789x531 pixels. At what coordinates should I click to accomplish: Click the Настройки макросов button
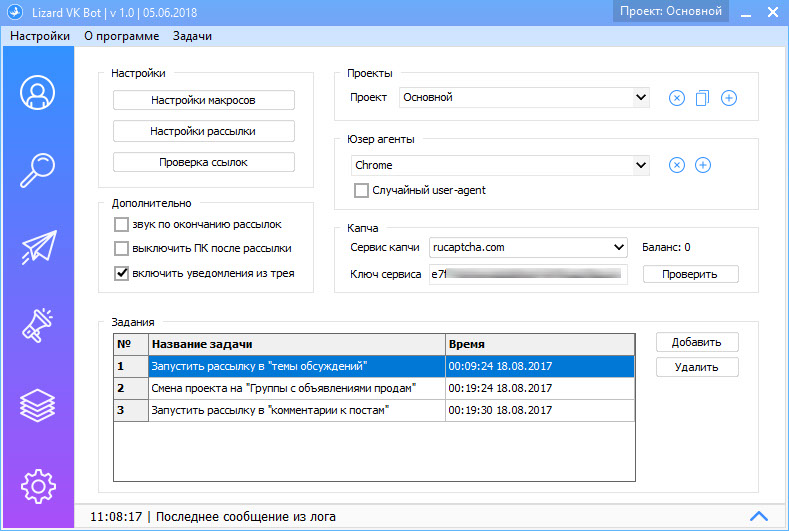point(203,100)
